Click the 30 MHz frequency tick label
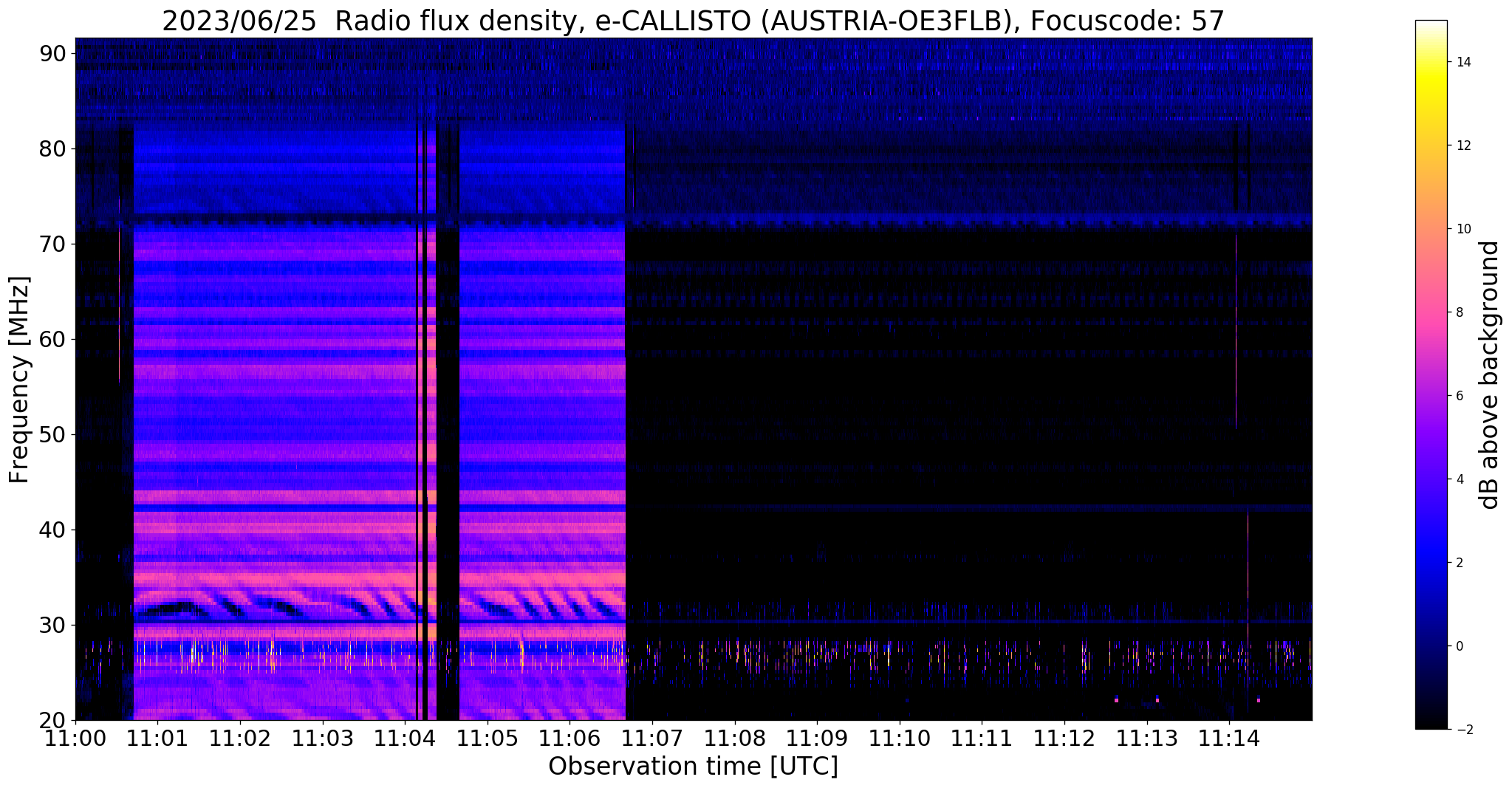Image resolution: width=1512 pixels, height=788 pixels. click(x=53, y=625)
